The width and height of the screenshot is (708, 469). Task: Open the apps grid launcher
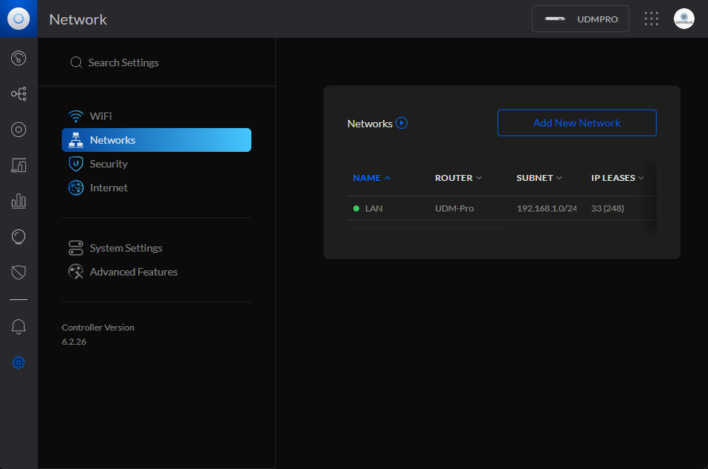pos(651,19)
